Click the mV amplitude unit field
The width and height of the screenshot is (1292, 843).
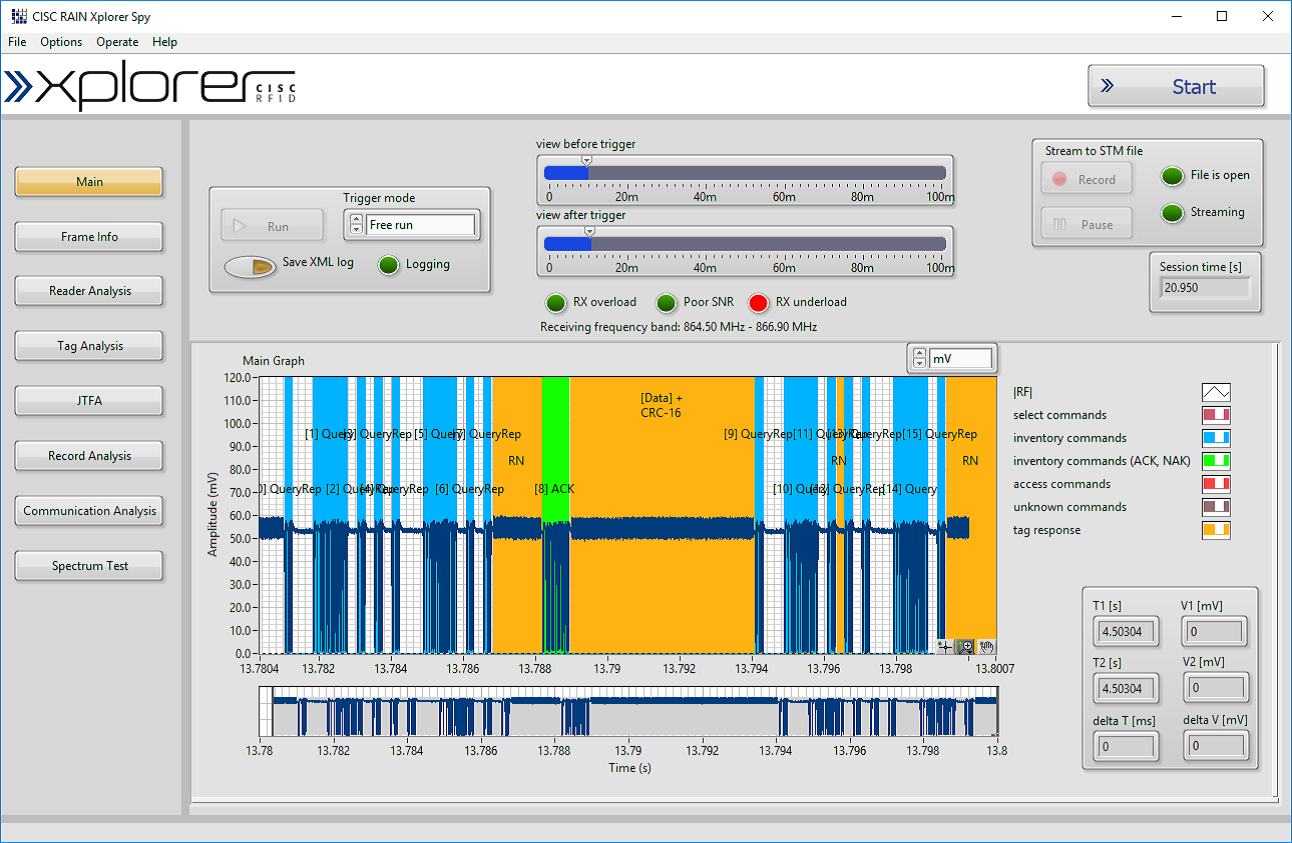click(961, 358)
